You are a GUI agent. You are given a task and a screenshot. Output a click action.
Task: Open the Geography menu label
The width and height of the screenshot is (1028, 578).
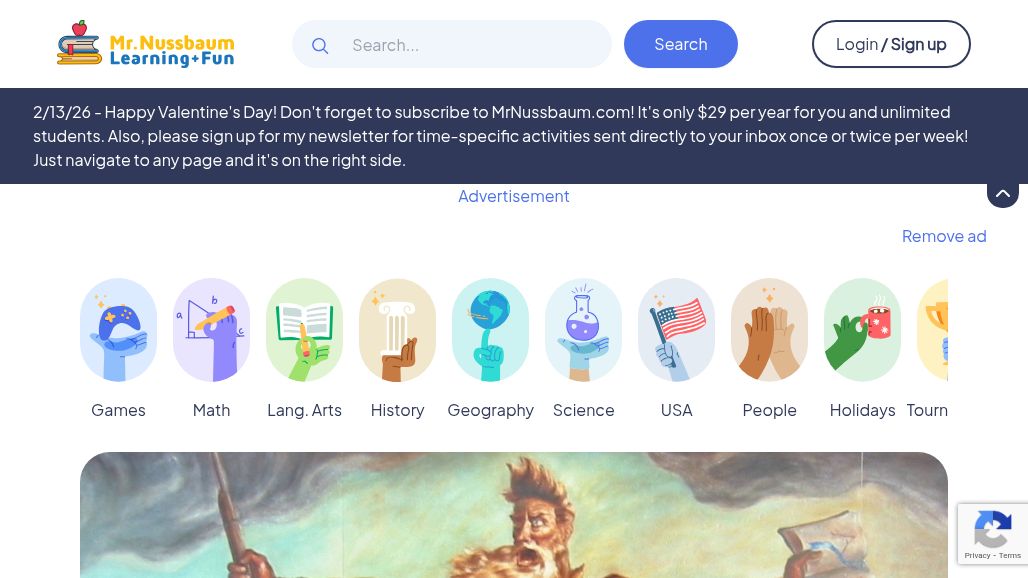490,410
